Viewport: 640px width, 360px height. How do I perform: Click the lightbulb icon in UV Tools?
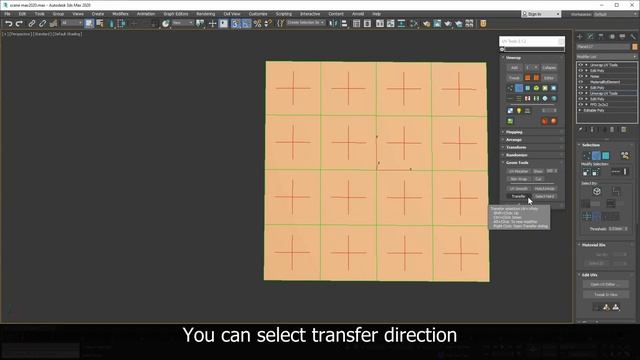tap(519, 111)
